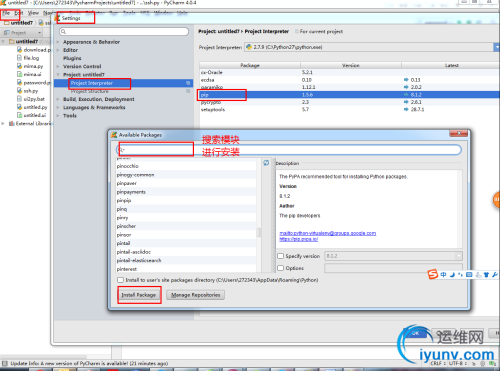Click the Sogou input method S icon
The width and height of the screenshot is (500, 371).
(433, 275)
